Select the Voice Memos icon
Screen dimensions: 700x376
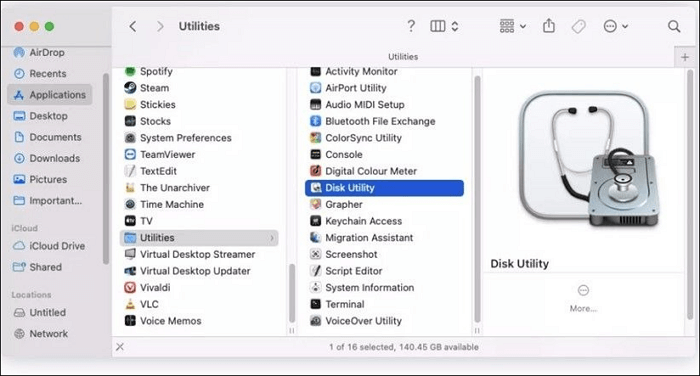[130, 321]
